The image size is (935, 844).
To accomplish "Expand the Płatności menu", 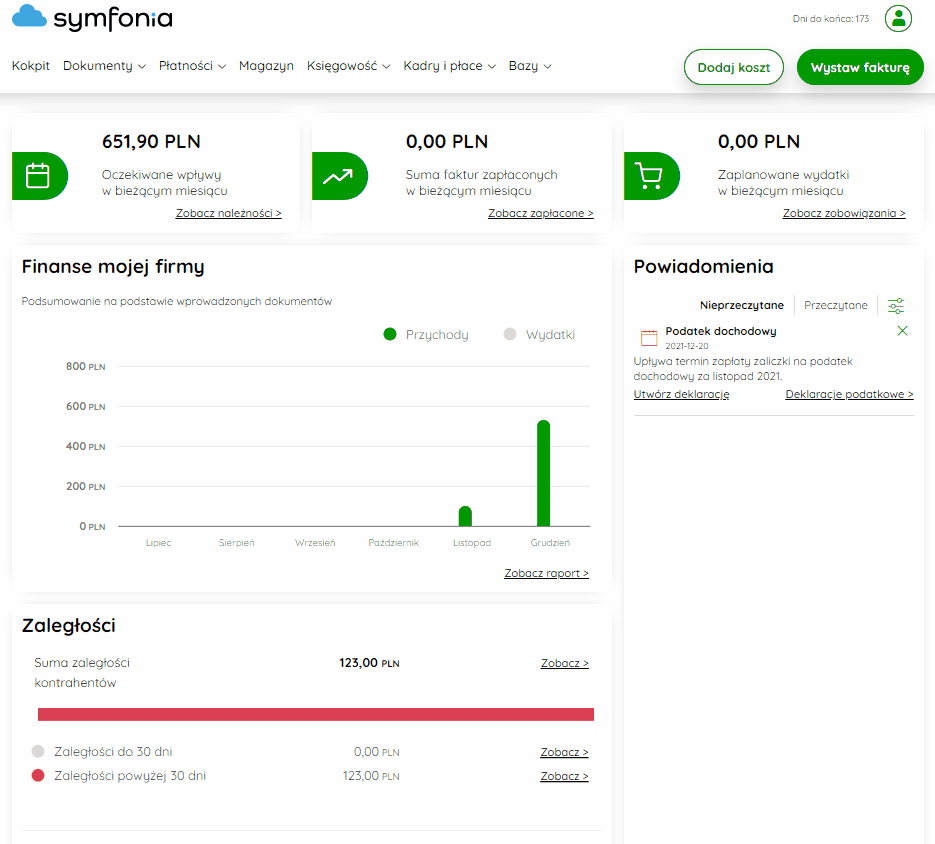I will [192, 66].
